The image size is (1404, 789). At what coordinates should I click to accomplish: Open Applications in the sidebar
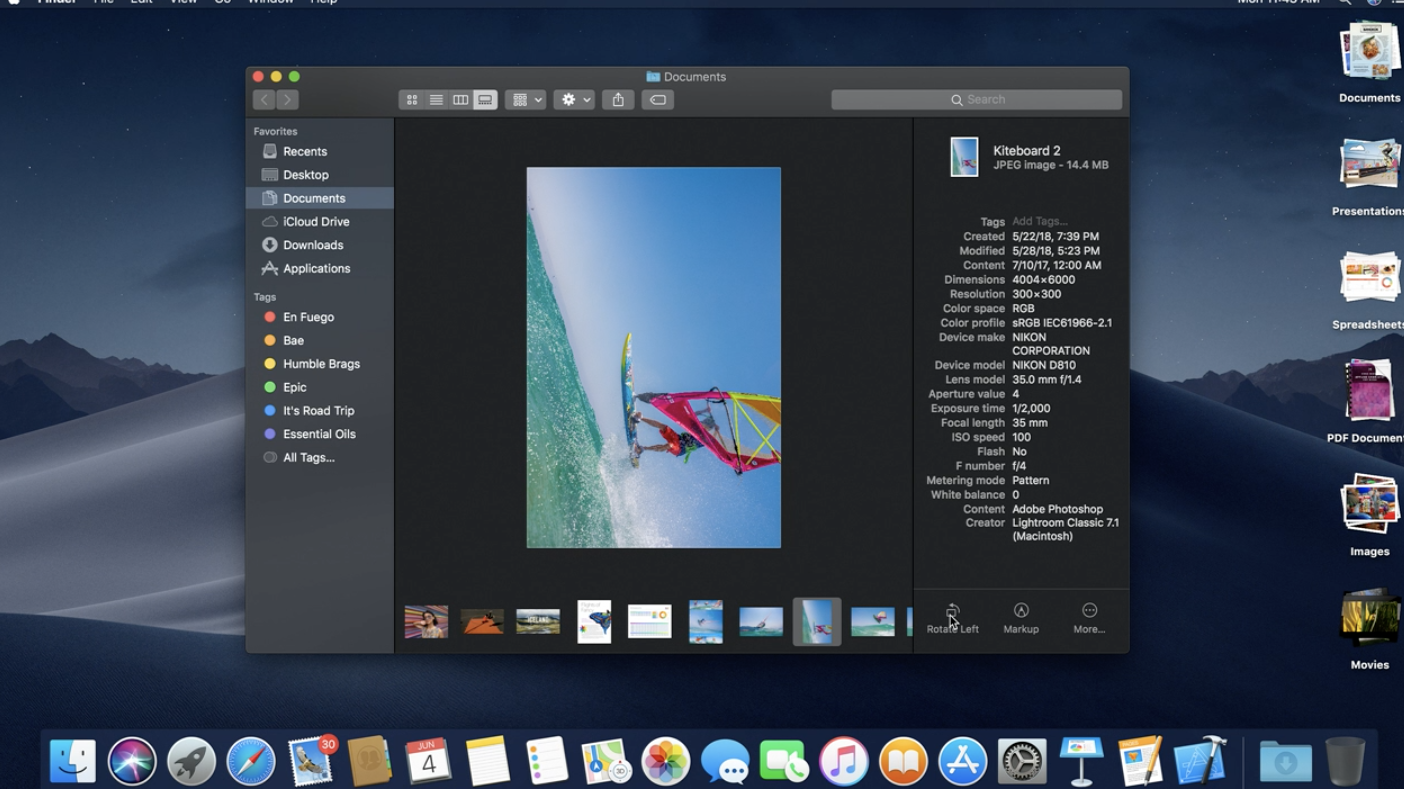(319, 269)
